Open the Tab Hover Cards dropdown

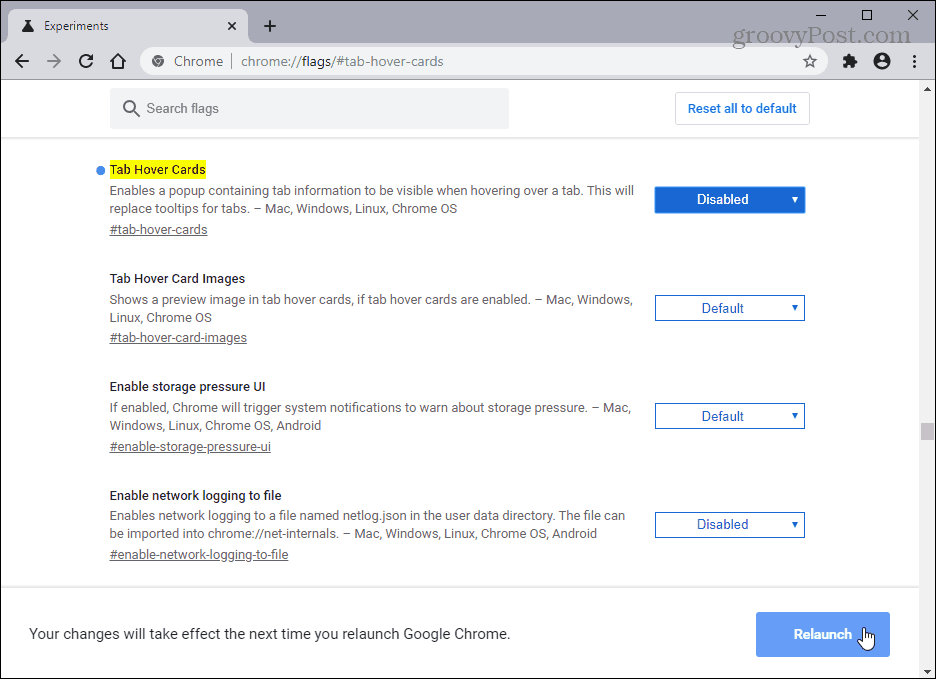(x=729, y=199)
